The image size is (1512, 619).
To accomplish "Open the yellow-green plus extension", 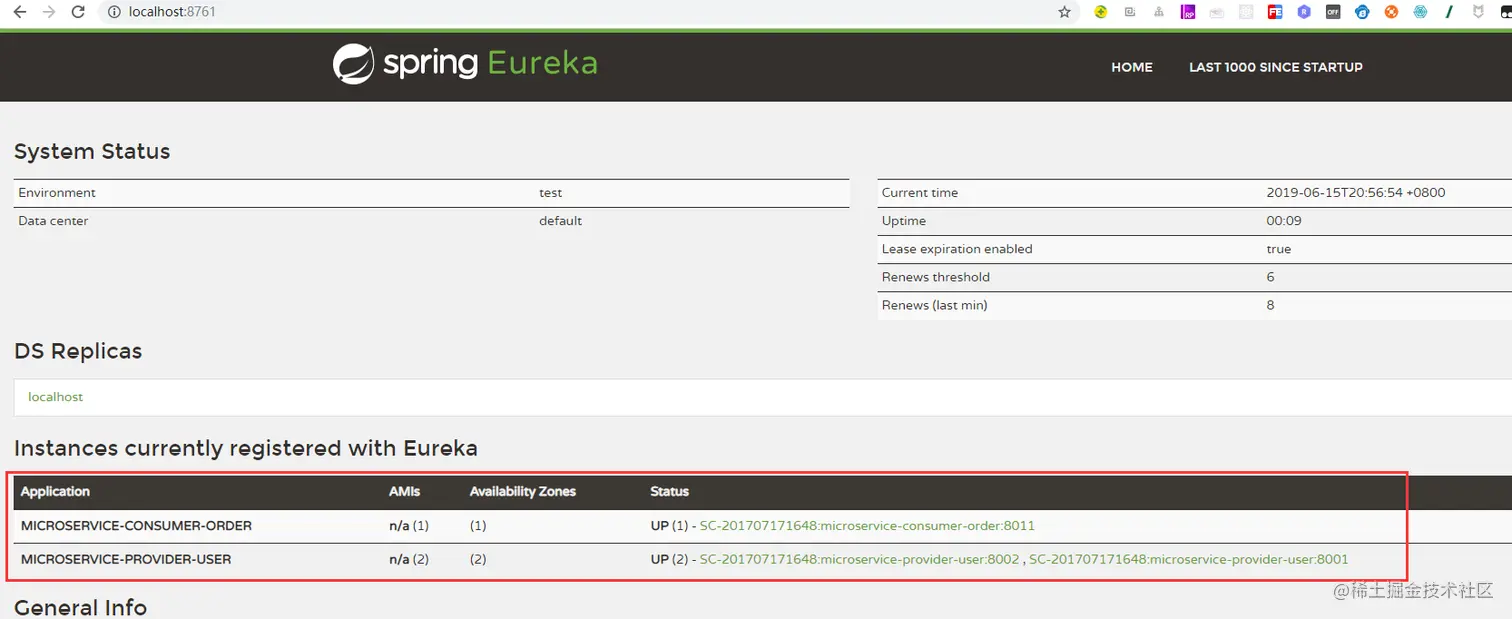I will point(1101,12).
